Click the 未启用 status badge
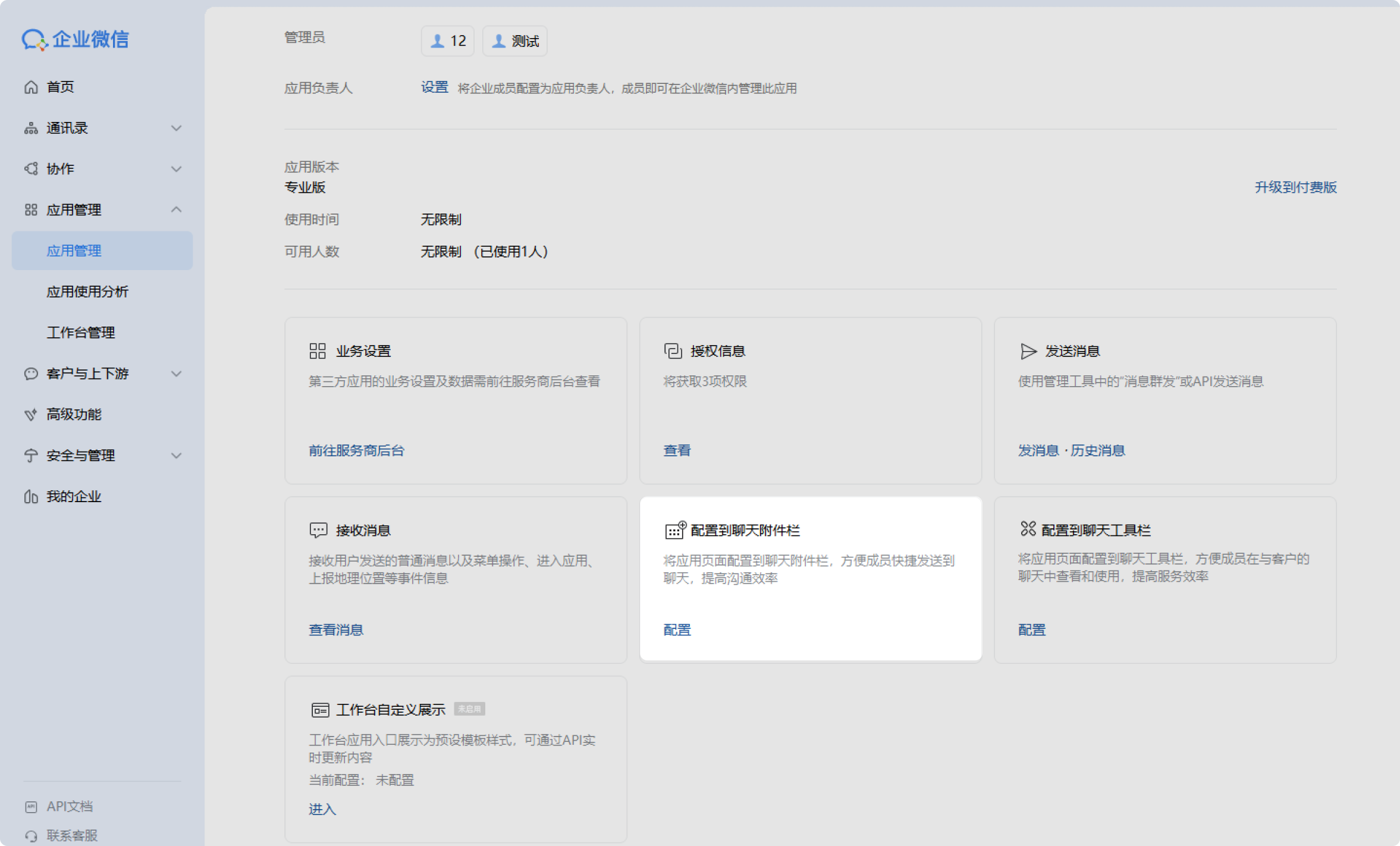This screenshot has width=1400, height=846. (469, 709)
